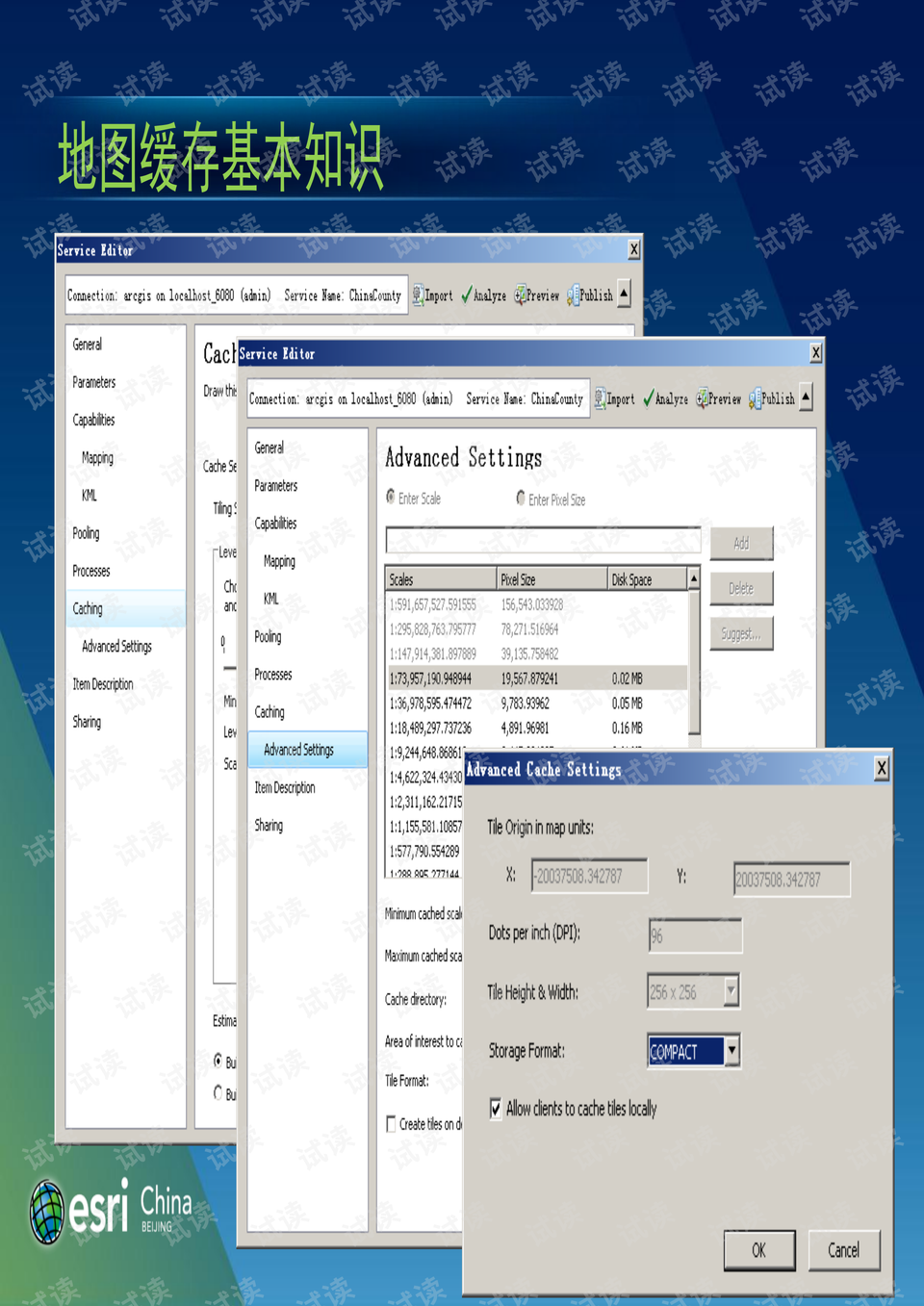Click Analyze checkmark in front Service Editor
This screenshot has width=924, height=1306.
(x=649, y=398)
